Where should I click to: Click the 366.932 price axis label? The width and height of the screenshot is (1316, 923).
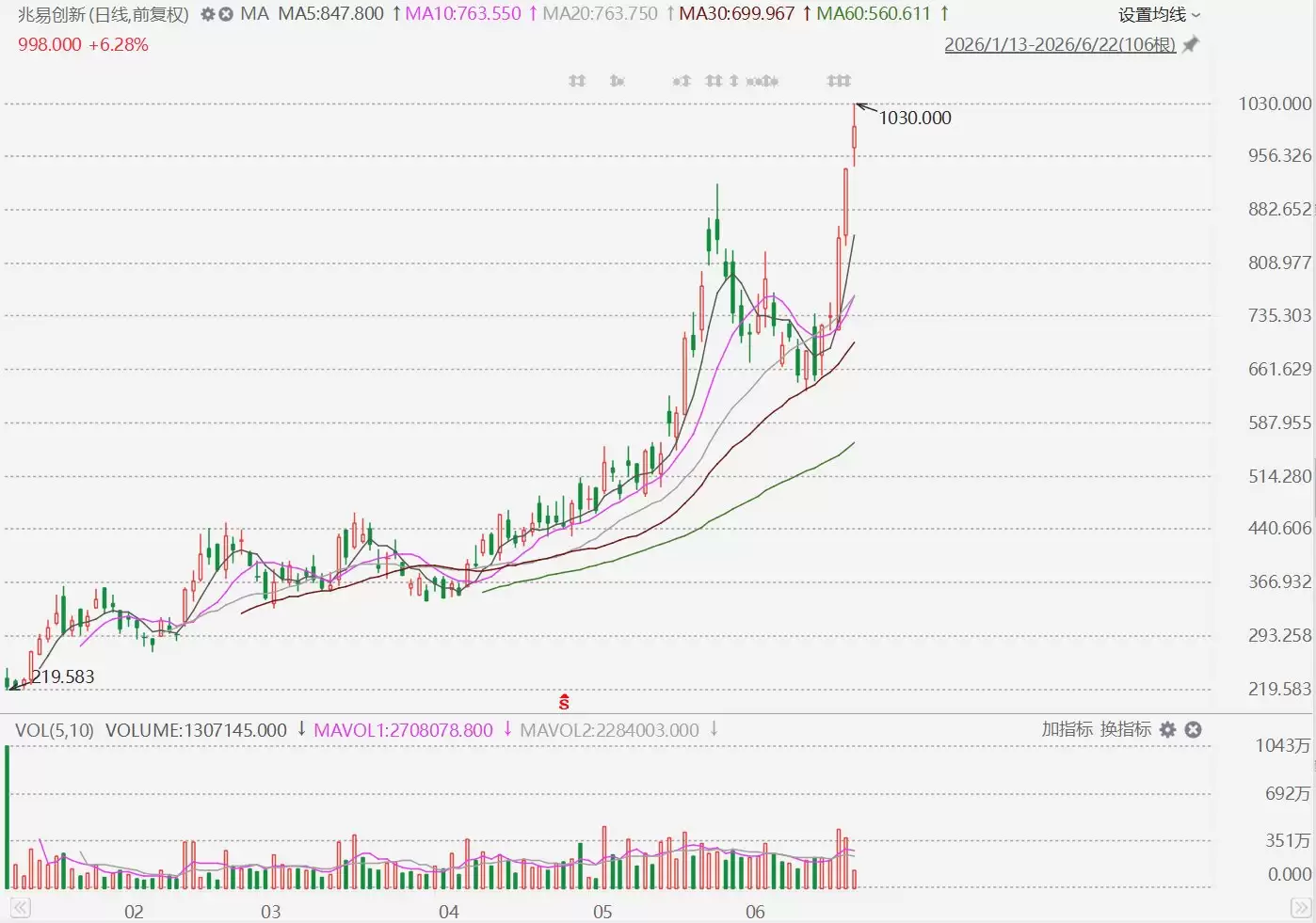(1279, 582)
